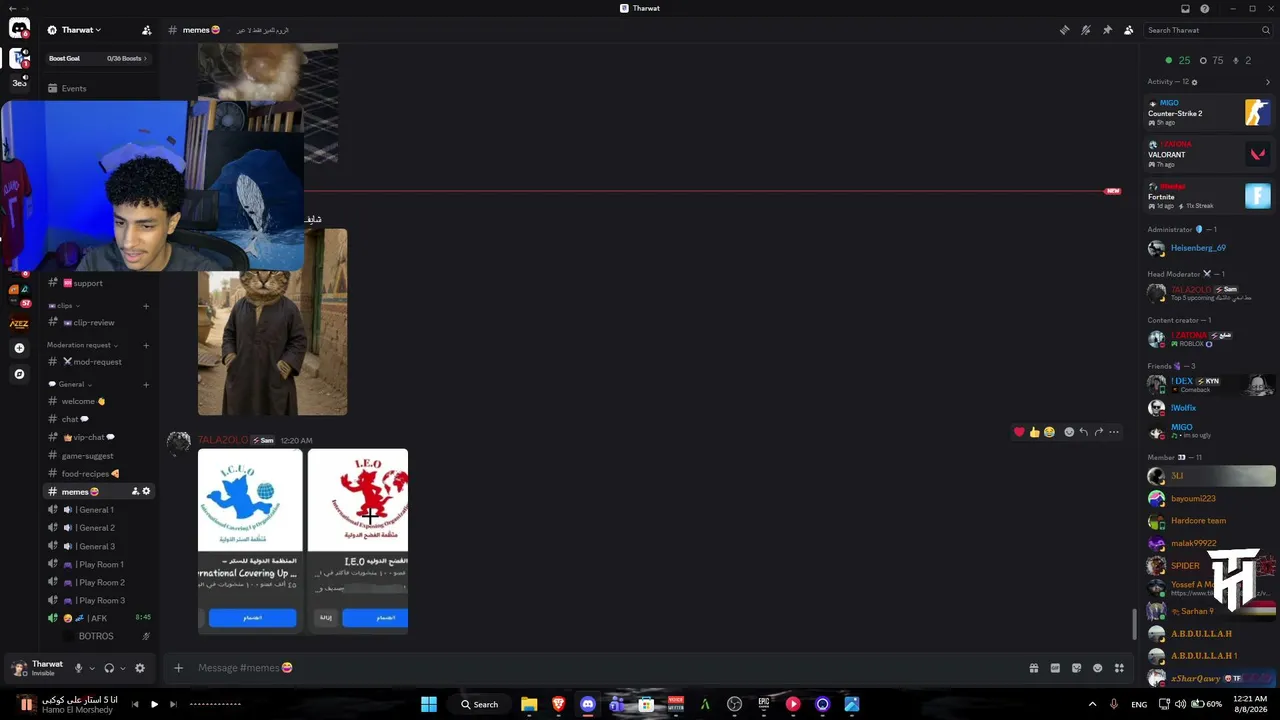Open bayoumi223 member profile
The image size is (1280, 720).
pos(1210,498)
